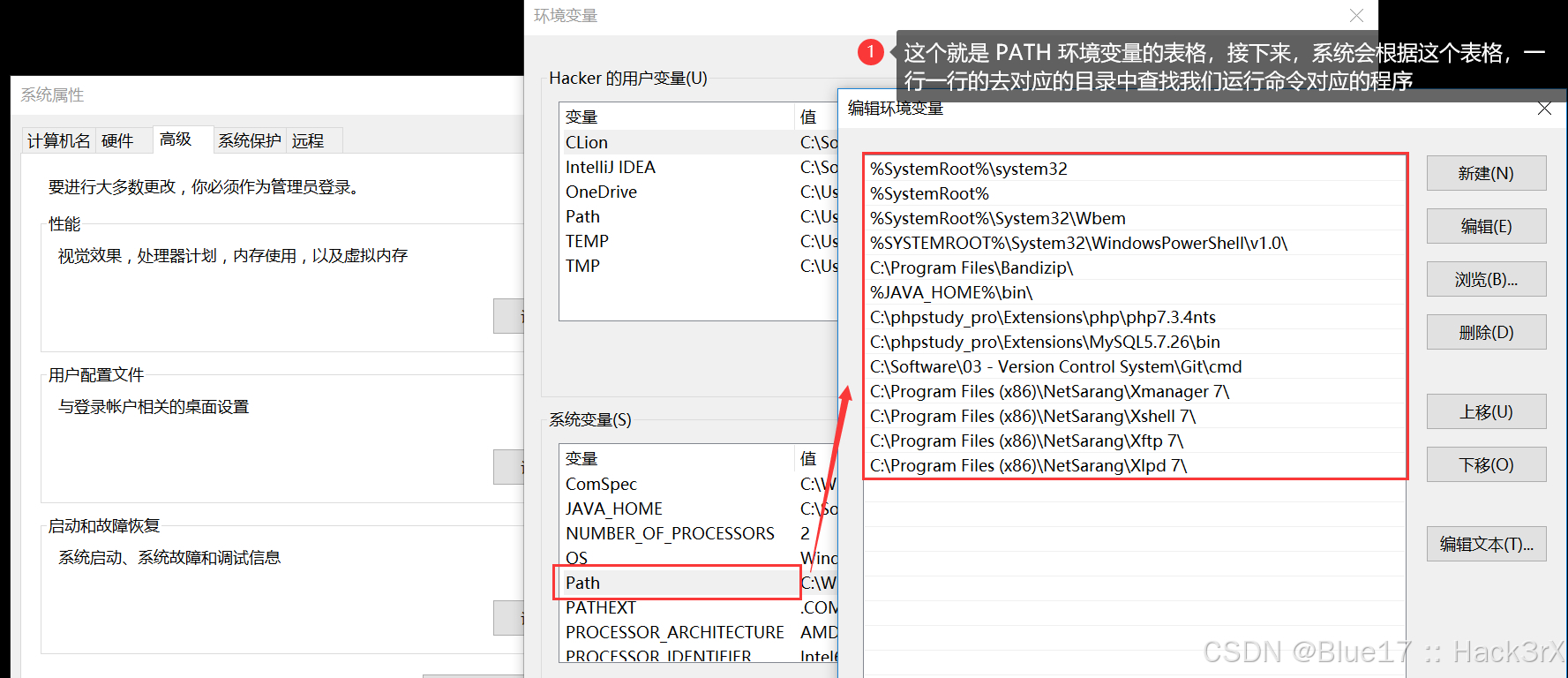
Task: Open the 系统保护 tab in 系统属性
Action: point(249,140)
